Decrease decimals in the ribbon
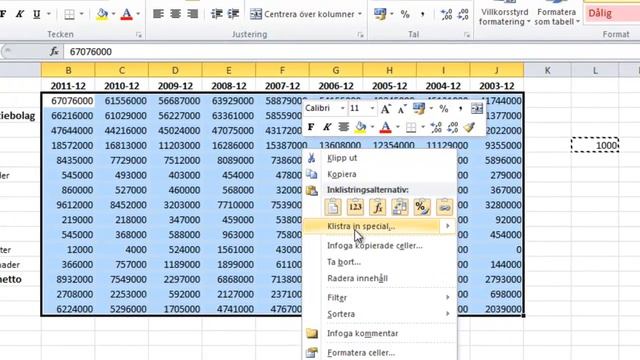 point(463,15)
